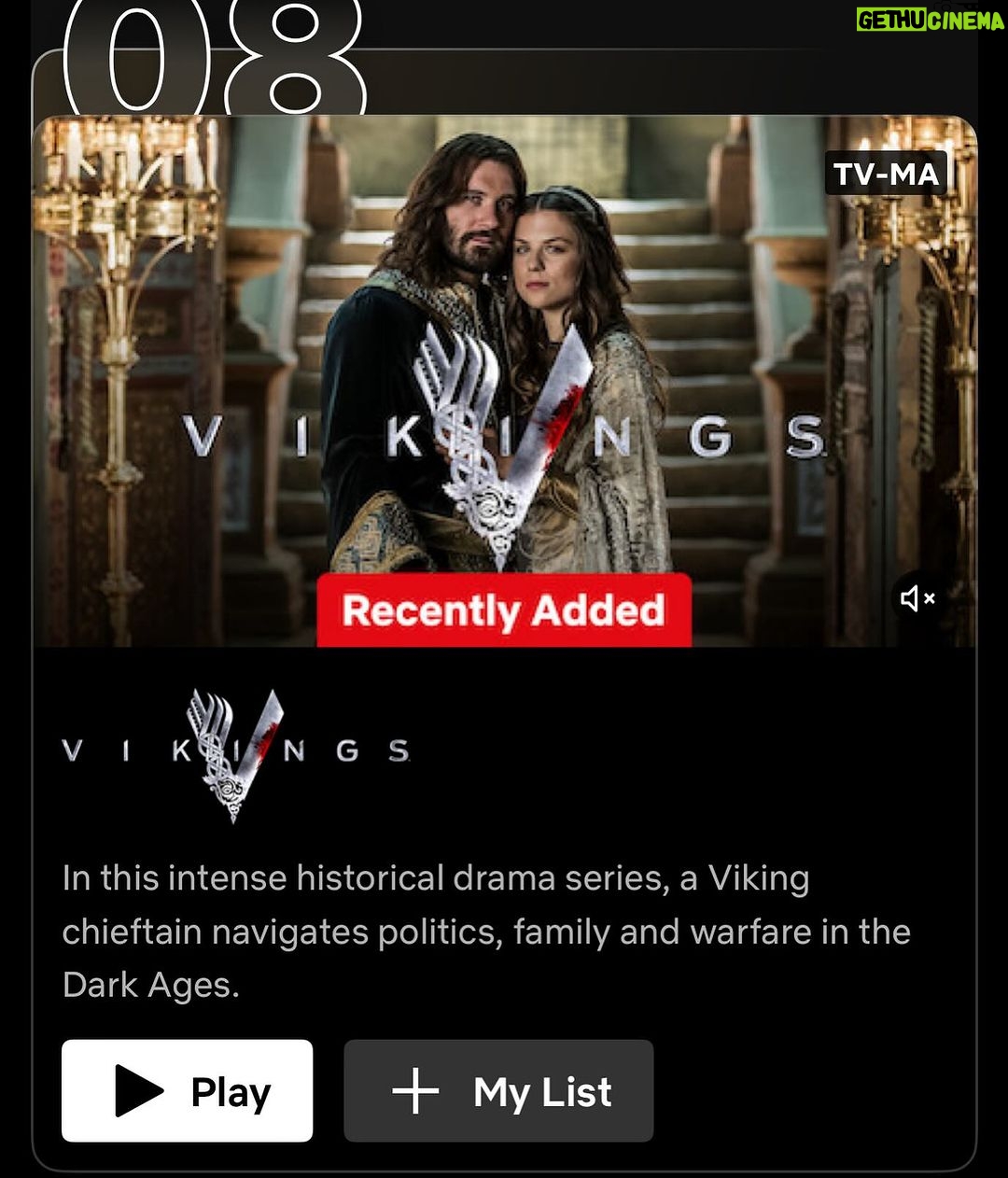
Task: Click the large letter G in the poster title
Action: tap(711, 438)
